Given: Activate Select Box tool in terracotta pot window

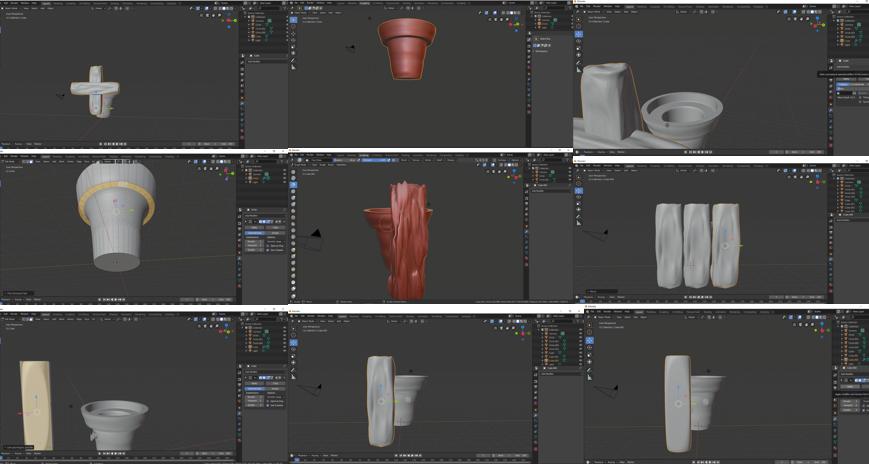Looking at the screenshot, I should [293, 19].
